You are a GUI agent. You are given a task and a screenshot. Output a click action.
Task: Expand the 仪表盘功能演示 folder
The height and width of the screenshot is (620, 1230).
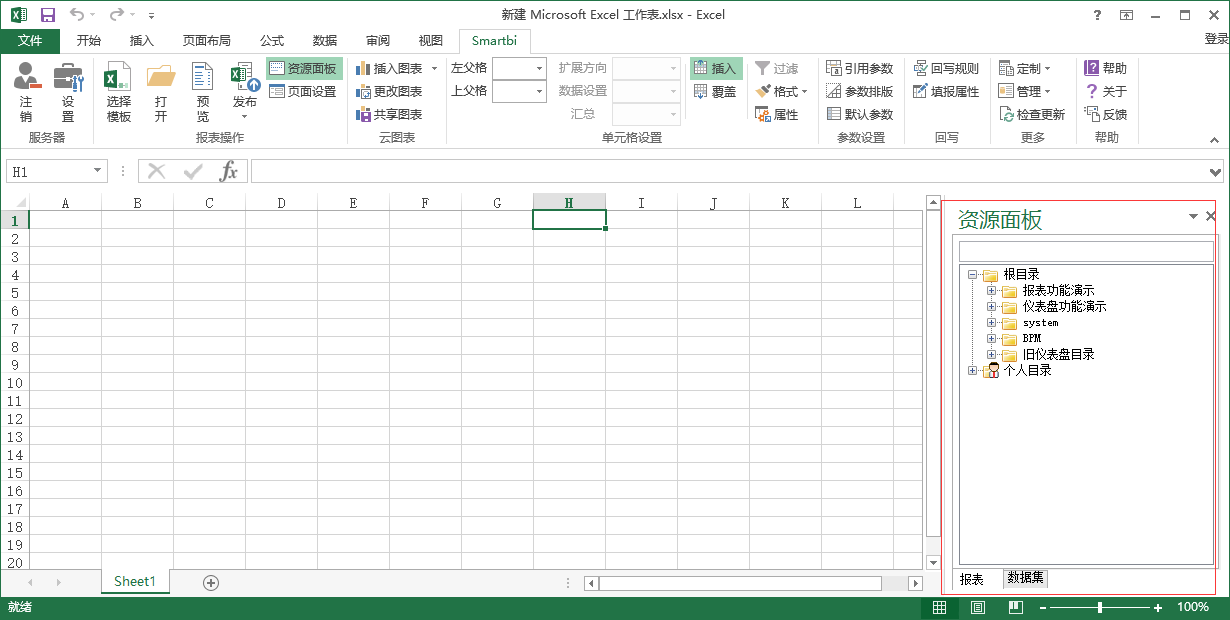992,306
